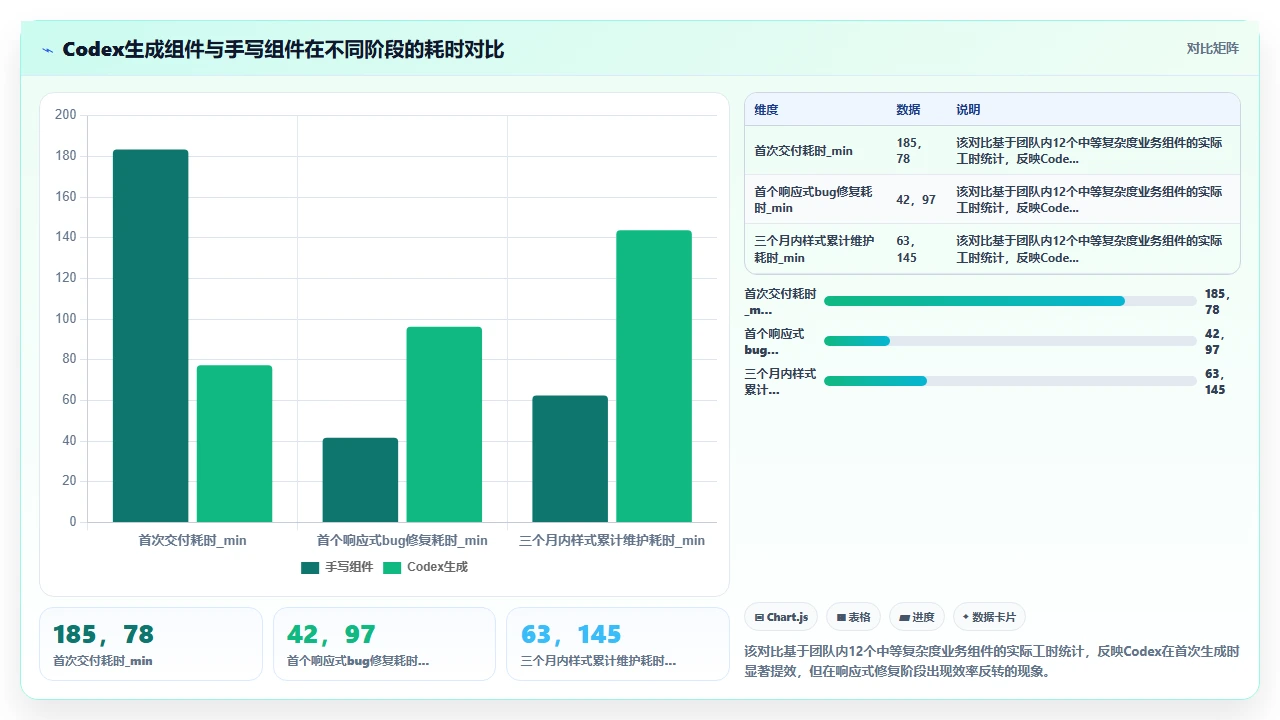The width and height of the screenshot is (1280, 720).
Task: Select 三个月内样式累计维护耗时_min in the table
Action: click(814, 249)
